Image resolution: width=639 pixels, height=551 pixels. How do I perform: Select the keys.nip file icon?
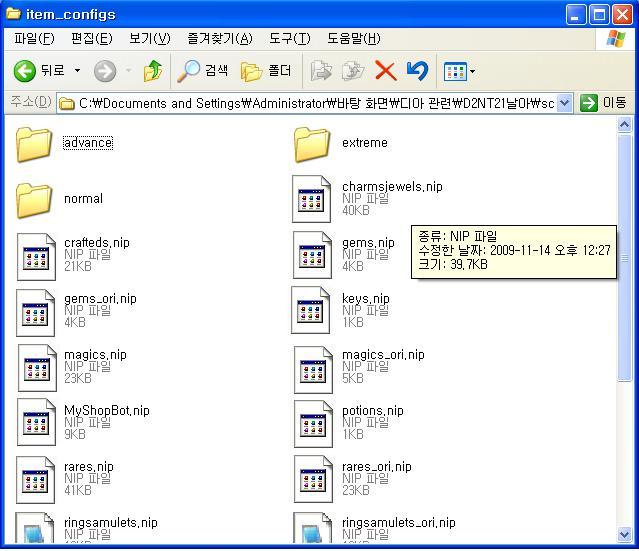311,310
